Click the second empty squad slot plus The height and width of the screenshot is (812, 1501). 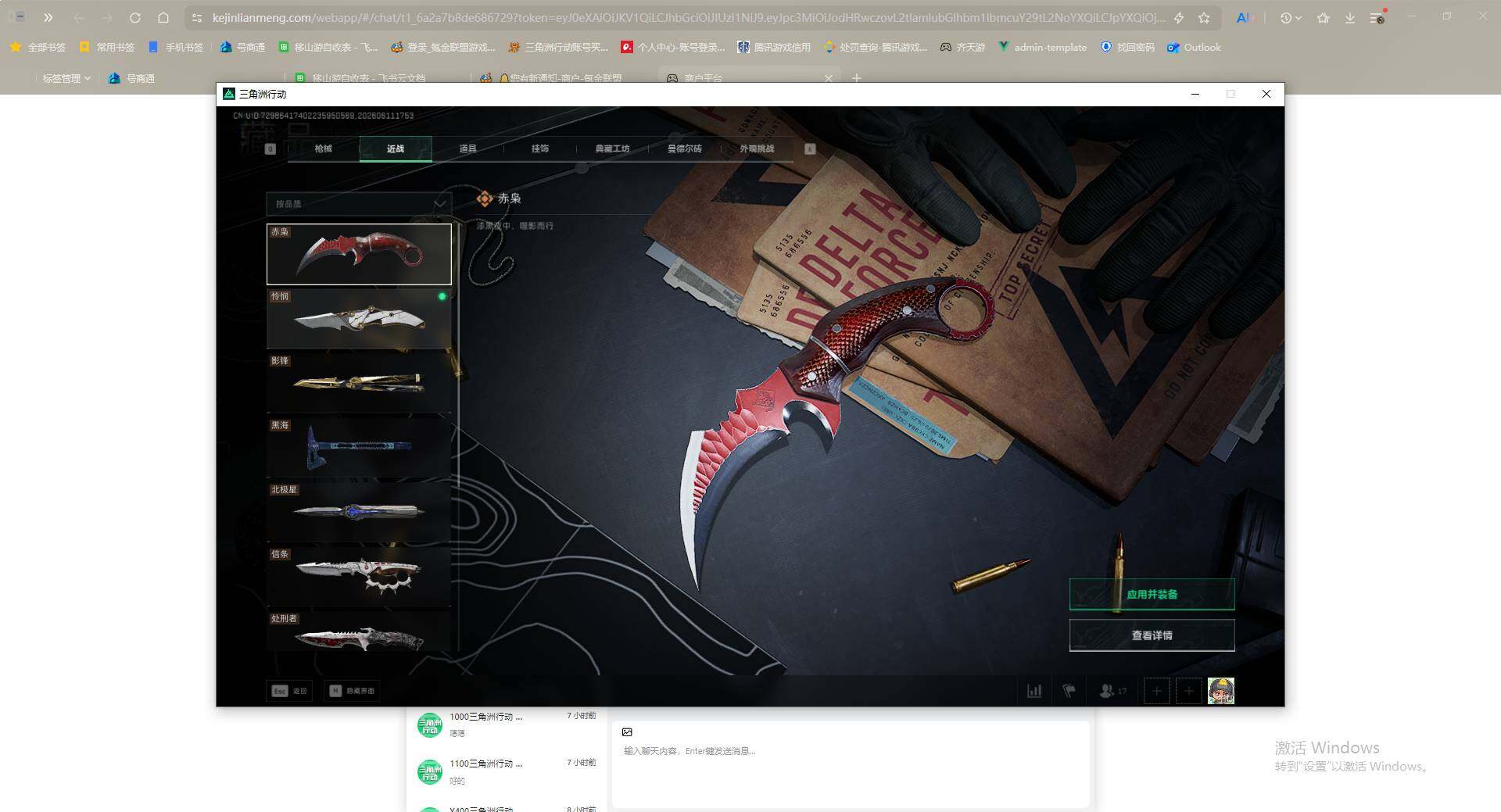tap(1188, 691)
